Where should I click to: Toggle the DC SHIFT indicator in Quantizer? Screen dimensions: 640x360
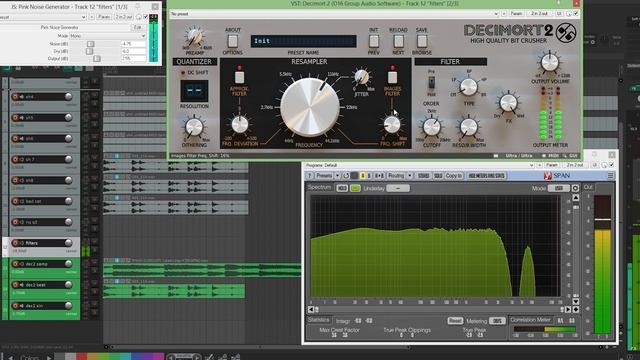click(183, 73)
